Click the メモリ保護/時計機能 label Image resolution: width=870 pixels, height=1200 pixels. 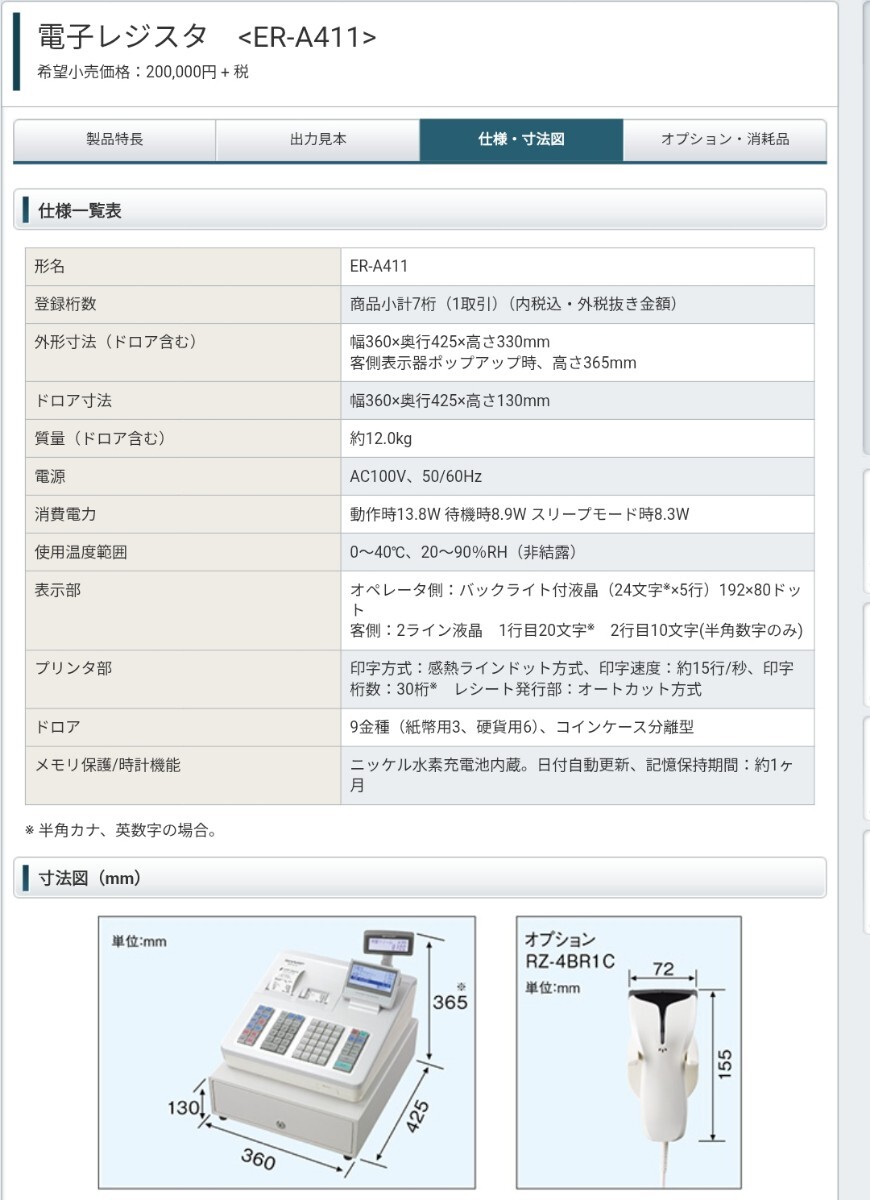107,765
